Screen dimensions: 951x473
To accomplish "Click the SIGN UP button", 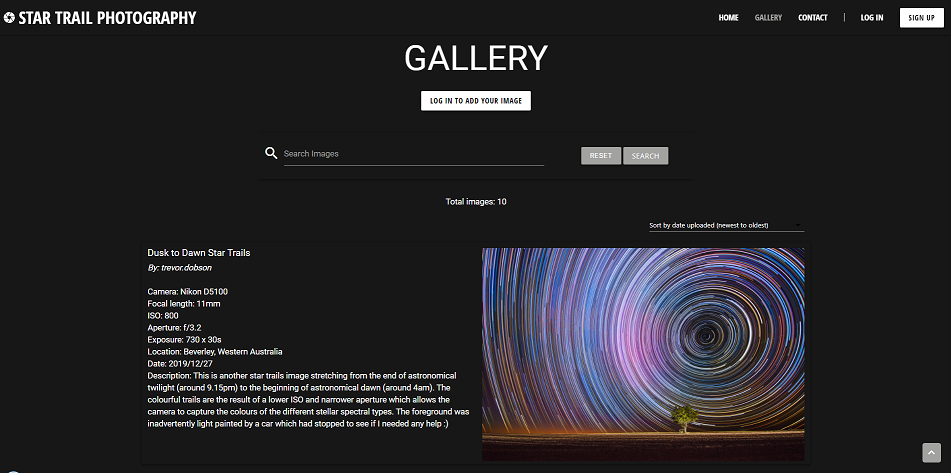I will click(921, 18).
